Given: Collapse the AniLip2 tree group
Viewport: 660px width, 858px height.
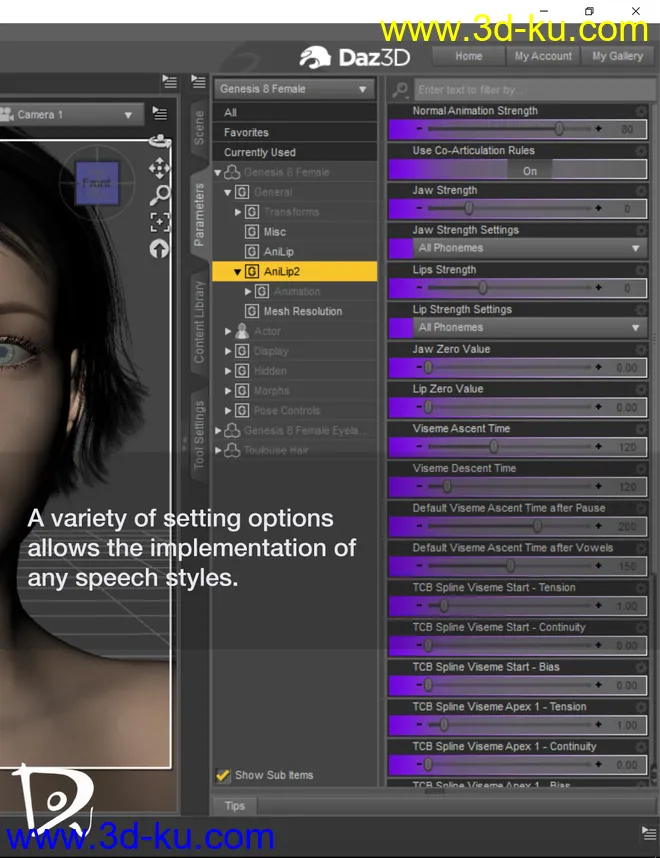Looking at the screenshot, I should pos(238,271).
